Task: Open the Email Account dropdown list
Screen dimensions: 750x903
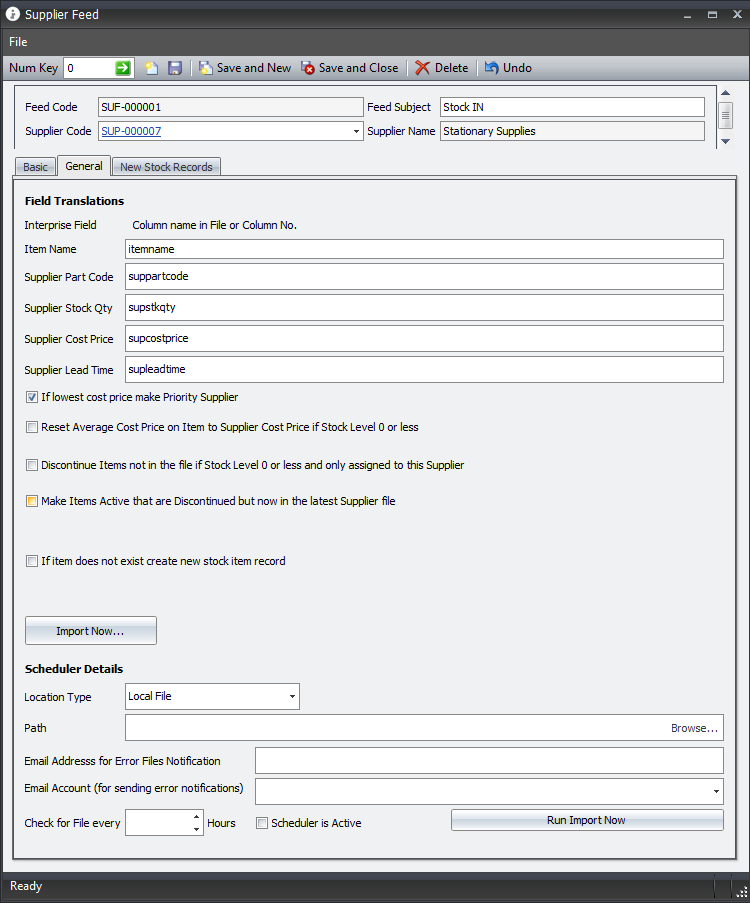Action: 716,792
